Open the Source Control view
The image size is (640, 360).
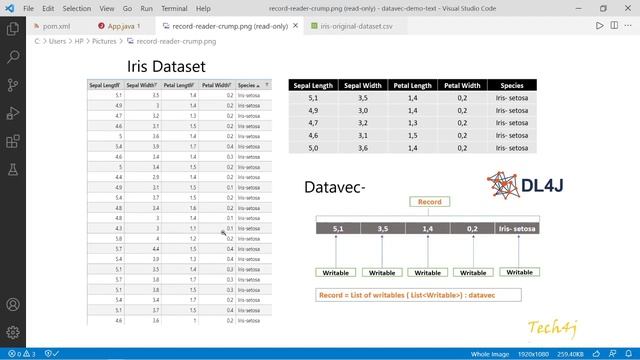[13, 85]
